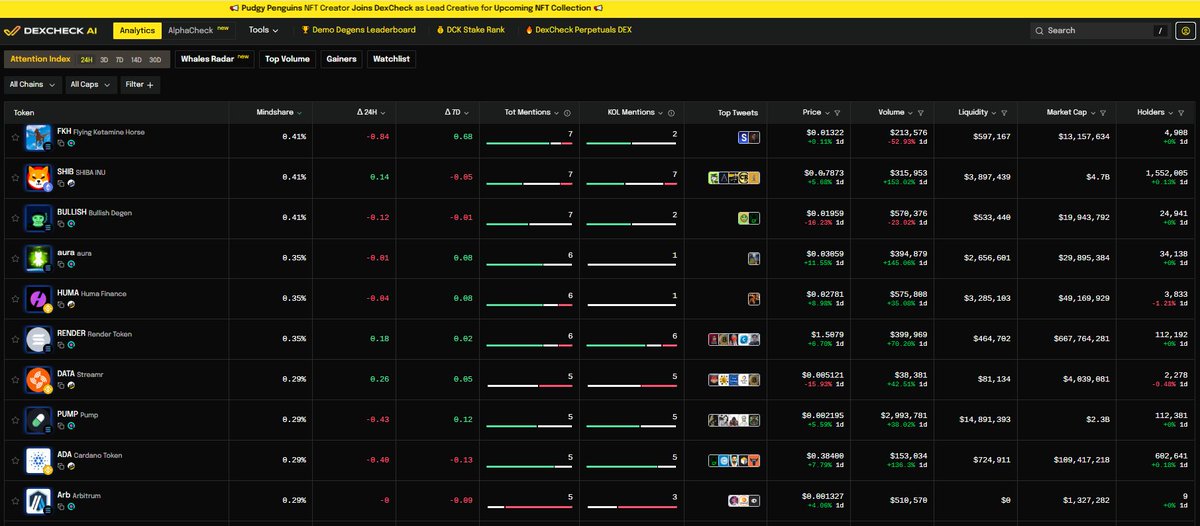Click the Filter + button

[139, 85]
